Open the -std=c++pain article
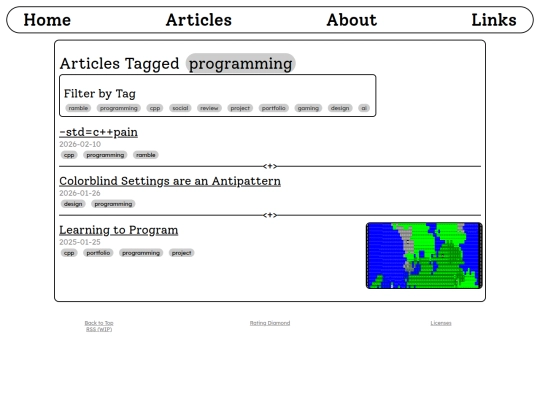 point(98,132)
